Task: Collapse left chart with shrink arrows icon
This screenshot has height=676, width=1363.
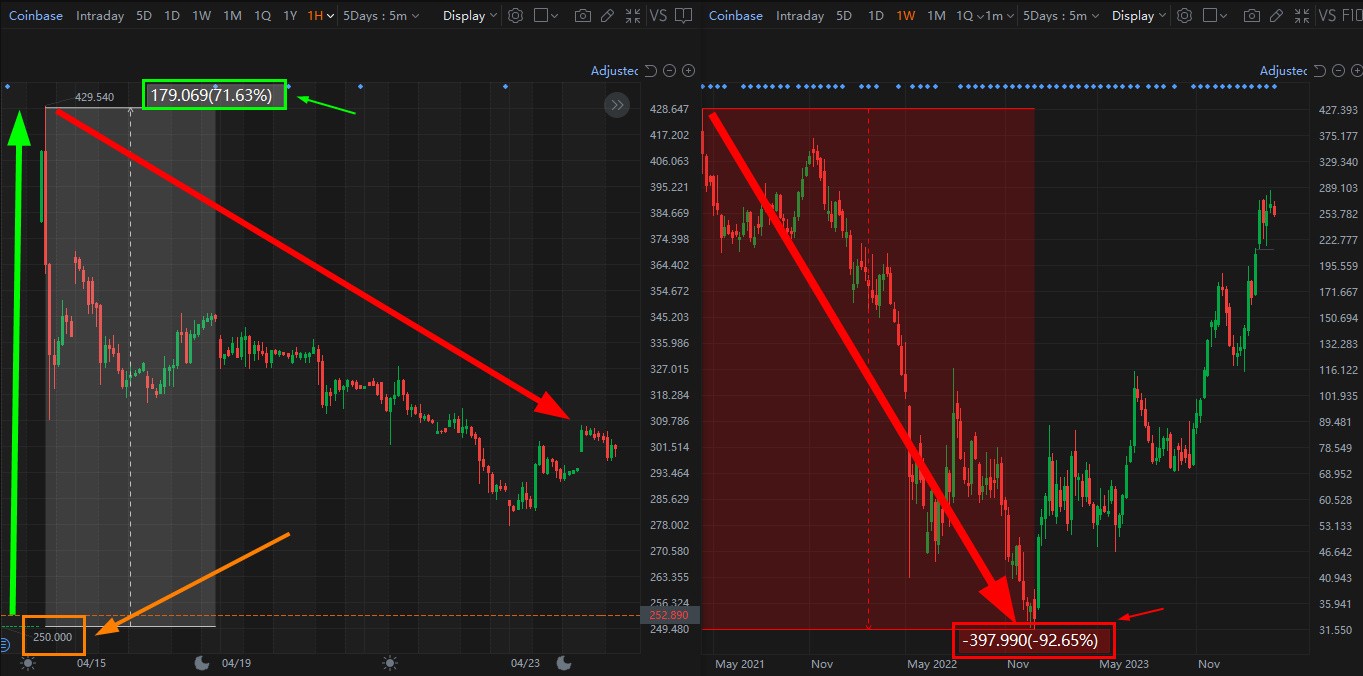Action: point(632,16)
